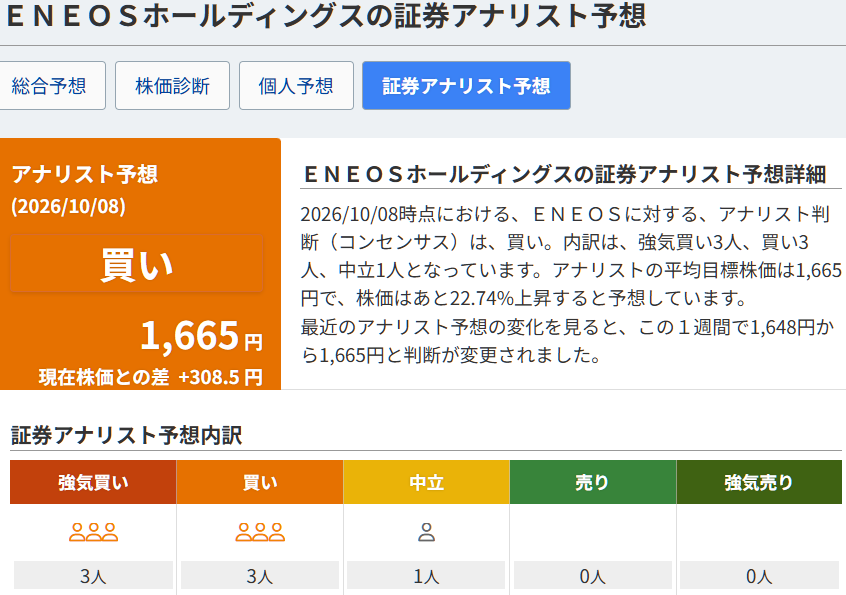This screenshot has width=846, height=595.
Task: Click the 0人 count under 強気売り
Action: pyautogui.click(x=759, y=576)
